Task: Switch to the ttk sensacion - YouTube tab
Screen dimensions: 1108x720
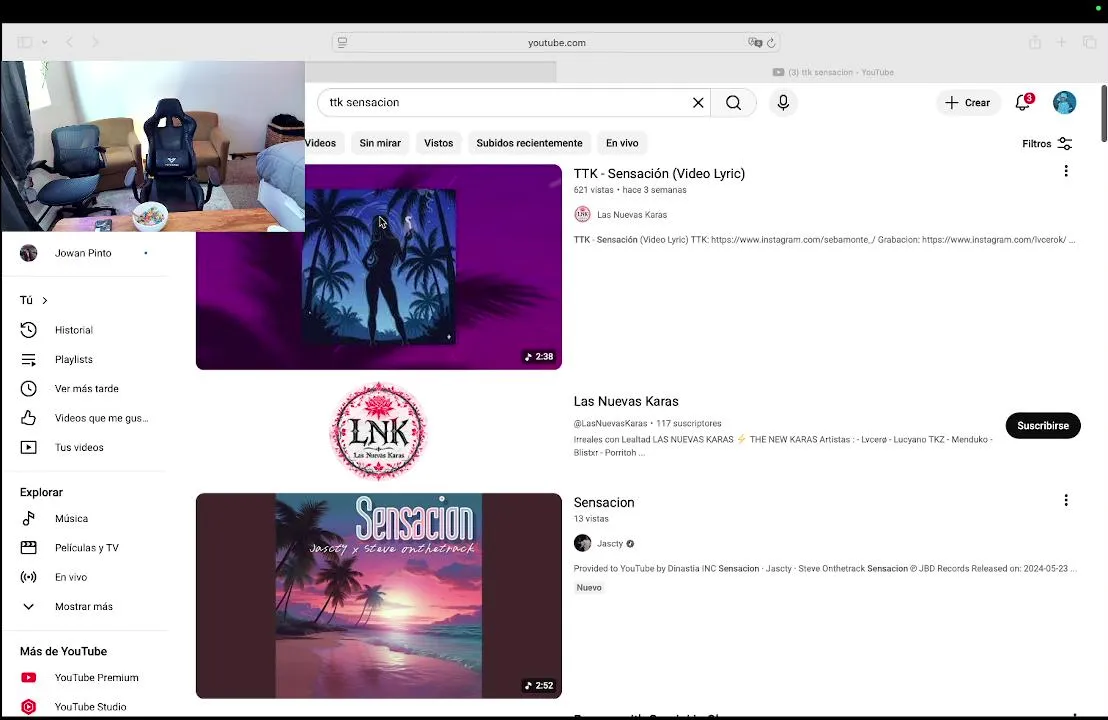Action: pos(832,72)
